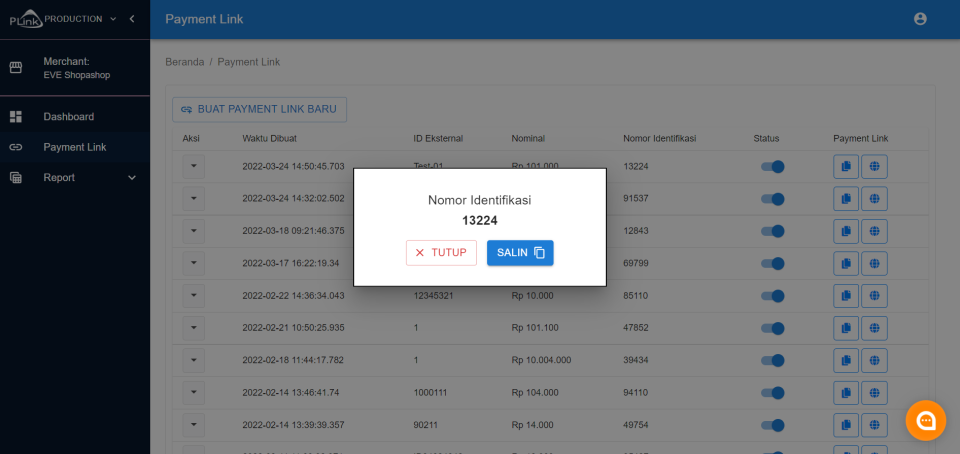Viewport: 960px width, 454px height.
Task: Toggle status switch for row 12843
Action: 773,231
